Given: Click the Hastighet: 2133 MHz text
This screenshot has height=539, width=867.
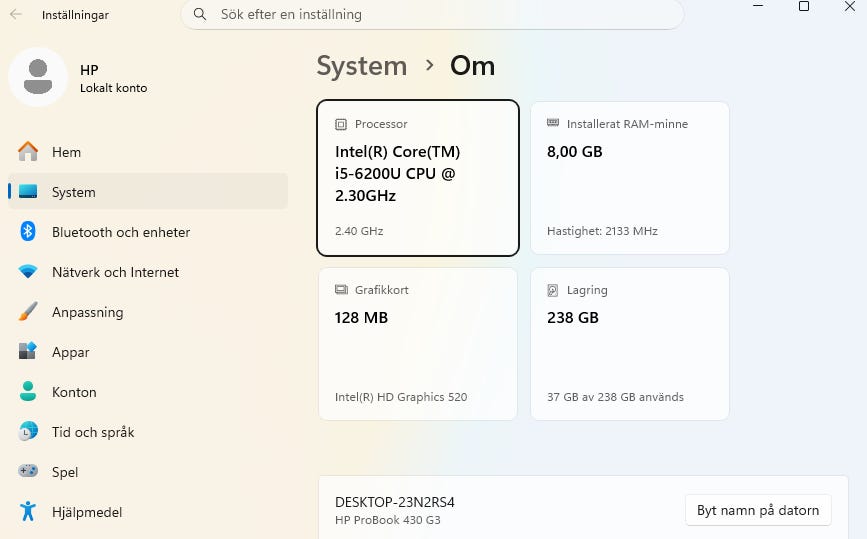Looking at the screenshot, I should 602,231.
